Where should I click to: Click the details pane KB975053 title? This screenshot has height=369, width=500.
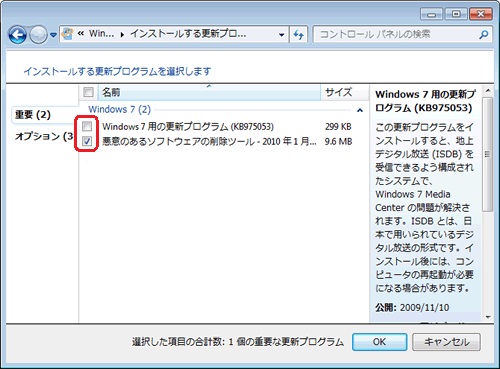coord(425,101)
